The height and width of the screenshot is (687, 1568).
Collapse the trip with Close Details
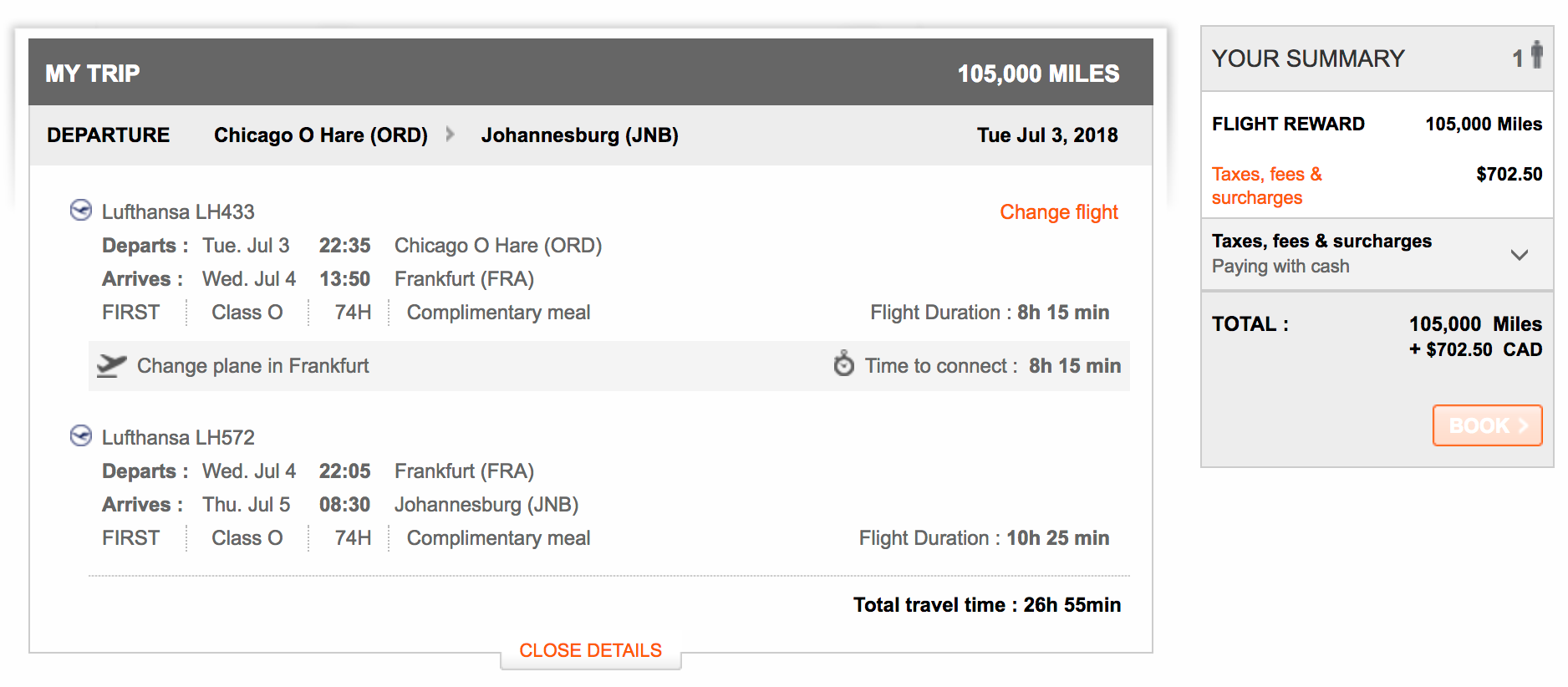point(590,650)
